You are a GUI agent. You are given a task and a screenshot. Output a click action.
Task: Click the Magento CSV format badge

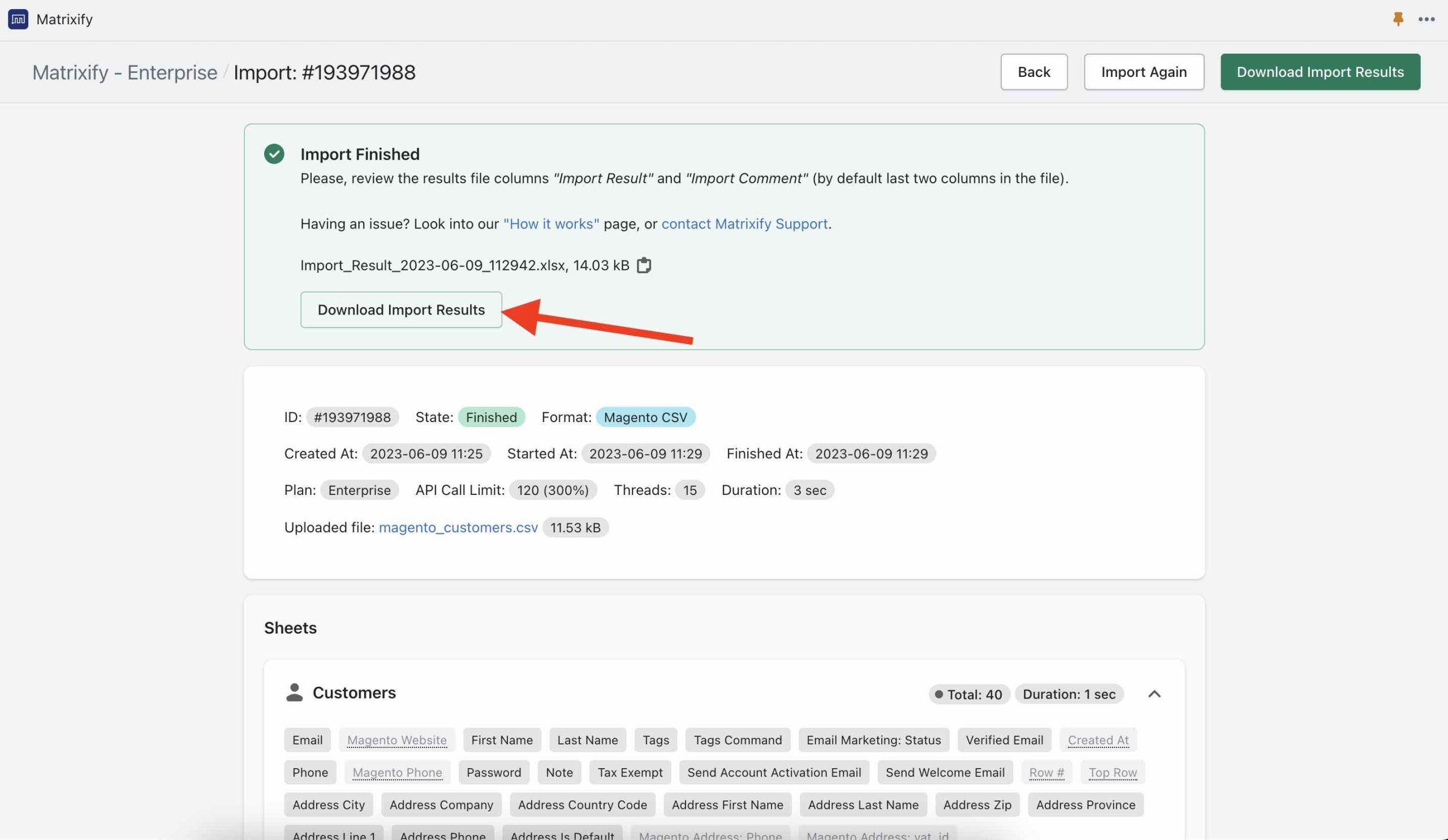(645, 417)
